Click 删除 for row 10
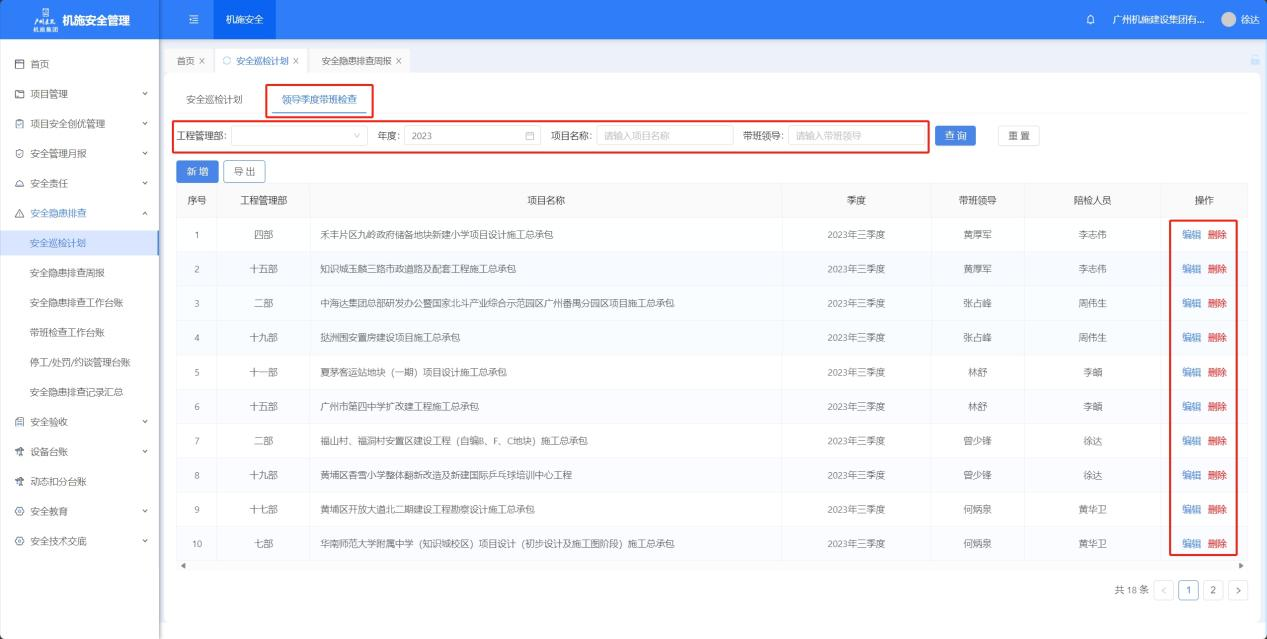The width and height of the screenshot is (1267, 639). click(x=1217, y=544)
